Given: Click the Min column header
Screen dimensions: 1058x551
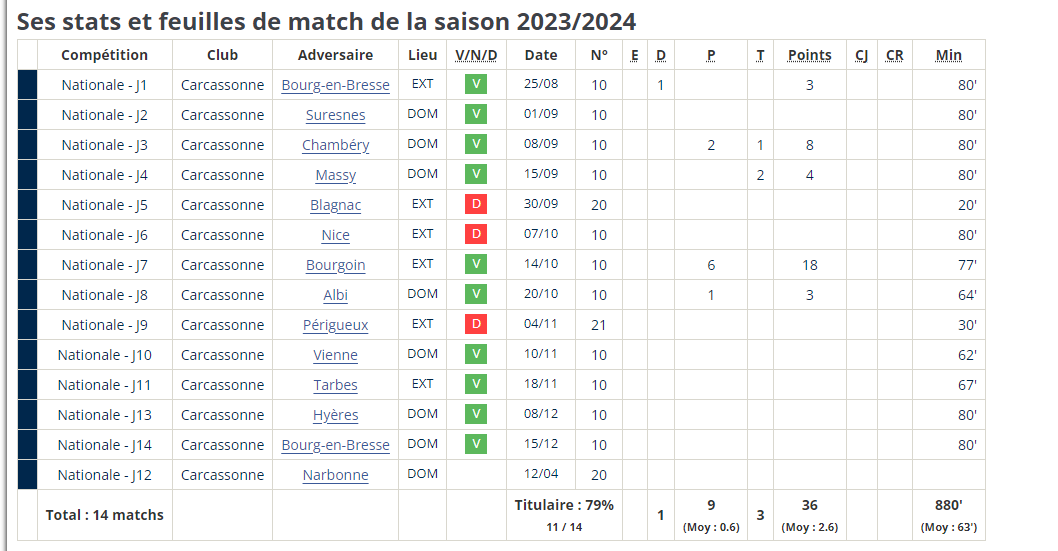Looking at the screenshot, I should pos(949,55).
